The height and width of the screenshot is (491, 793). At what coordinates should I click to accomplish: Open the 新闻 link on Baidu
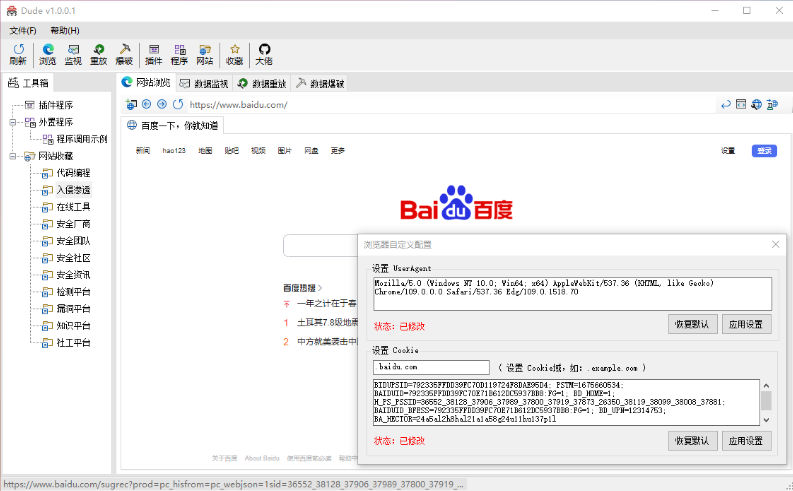click(x=143, y=151)
